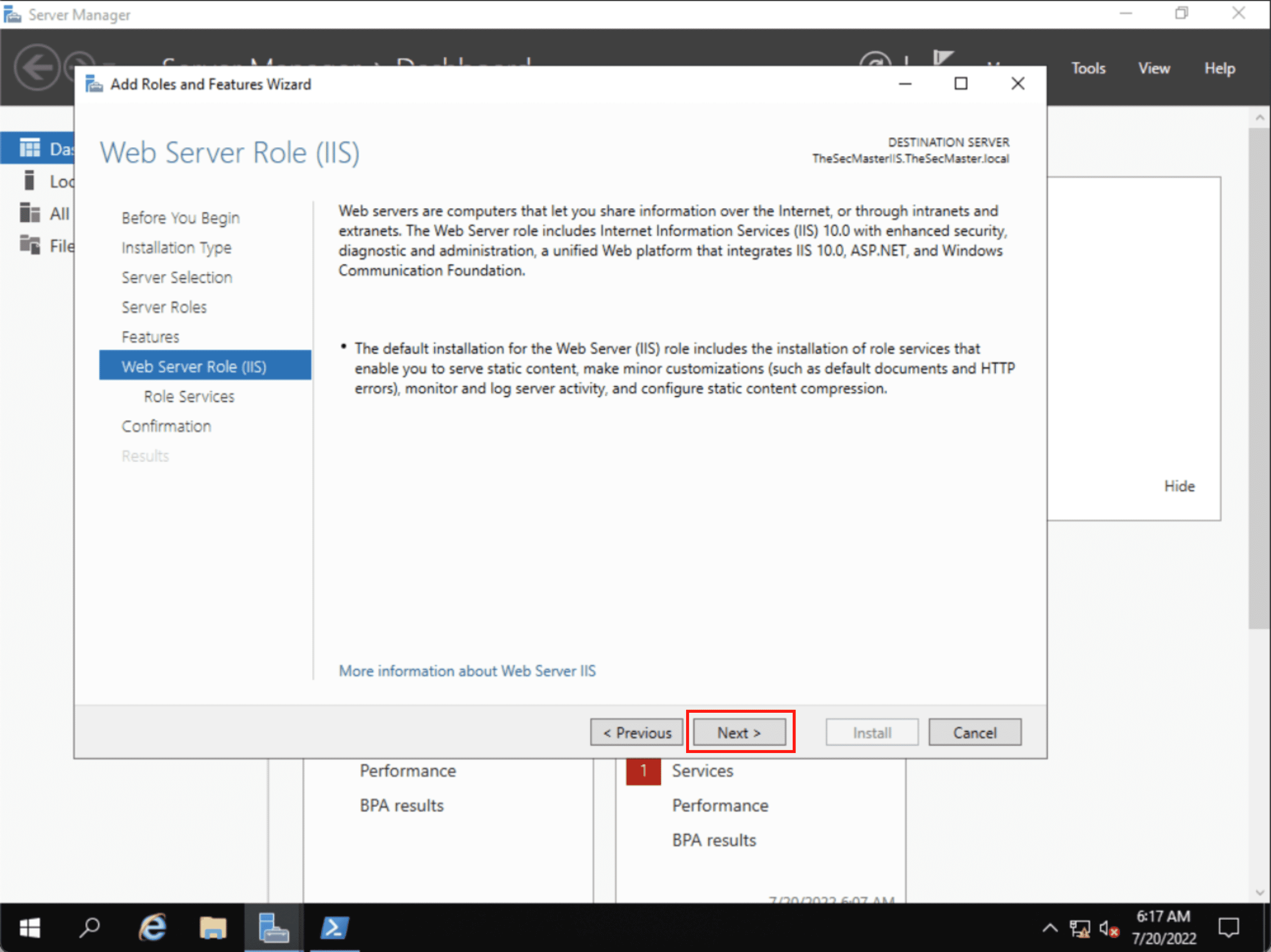Open File Explorer from the taskbar
1271x952 pixels.
(x=213, y=927)
